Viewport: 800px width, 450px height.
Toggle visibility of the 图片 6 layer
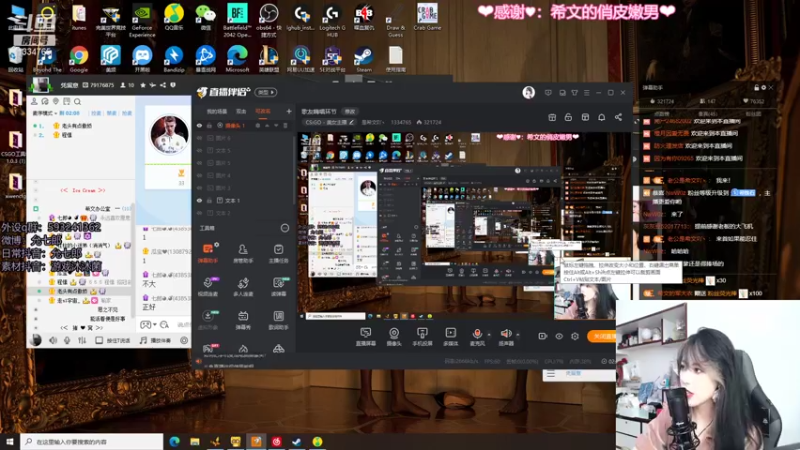[x=199, y=138]
